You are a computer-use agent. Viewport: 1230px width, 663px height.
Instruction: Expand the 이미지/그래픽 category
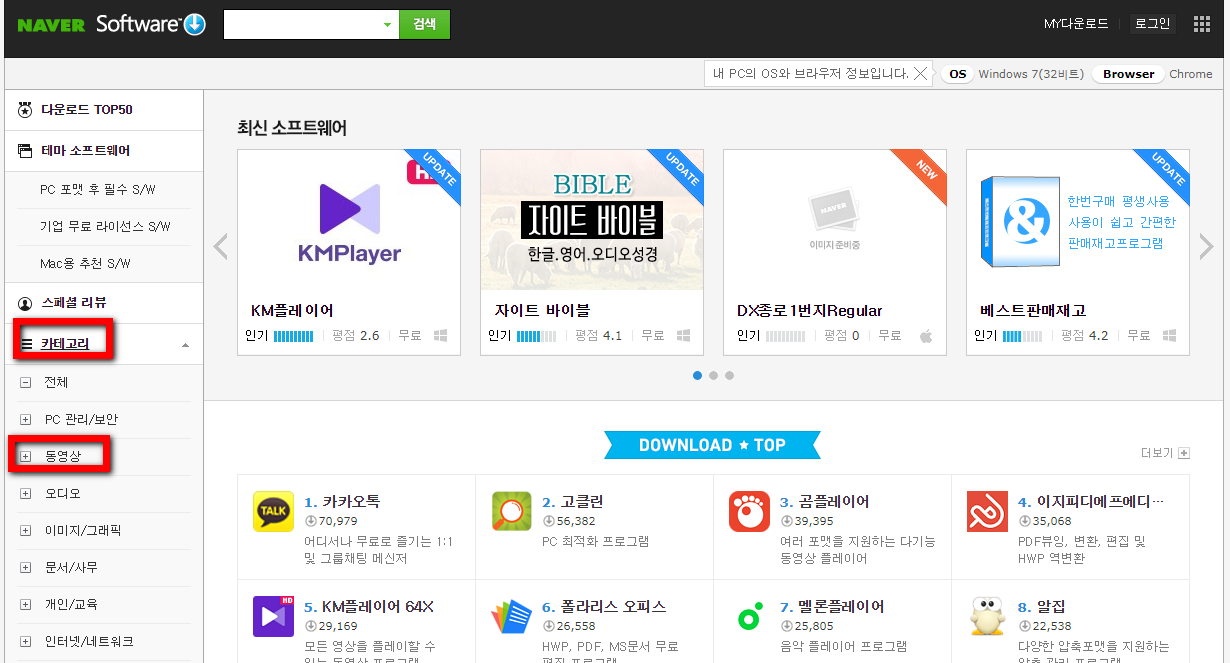pos(26,531)
